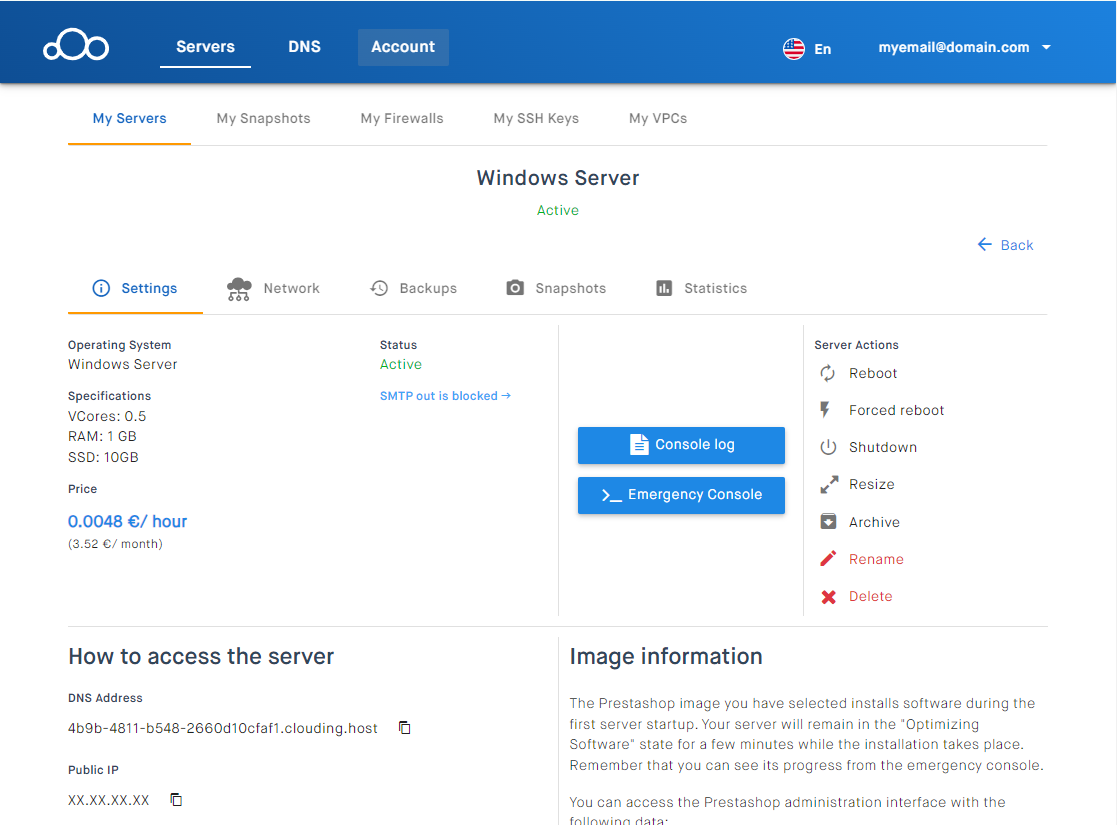Click the RAM: 1 GB specification
1117x825 pixels.
point(102,436)
